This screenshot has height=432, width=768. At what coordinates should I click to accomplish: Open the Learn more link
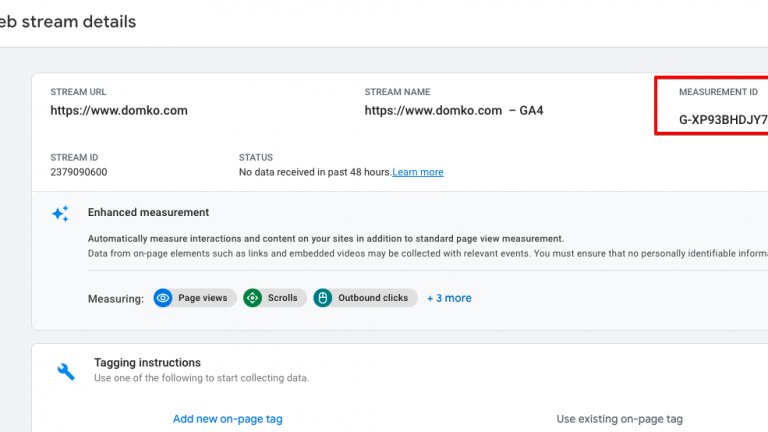click(x=418, y=172)
